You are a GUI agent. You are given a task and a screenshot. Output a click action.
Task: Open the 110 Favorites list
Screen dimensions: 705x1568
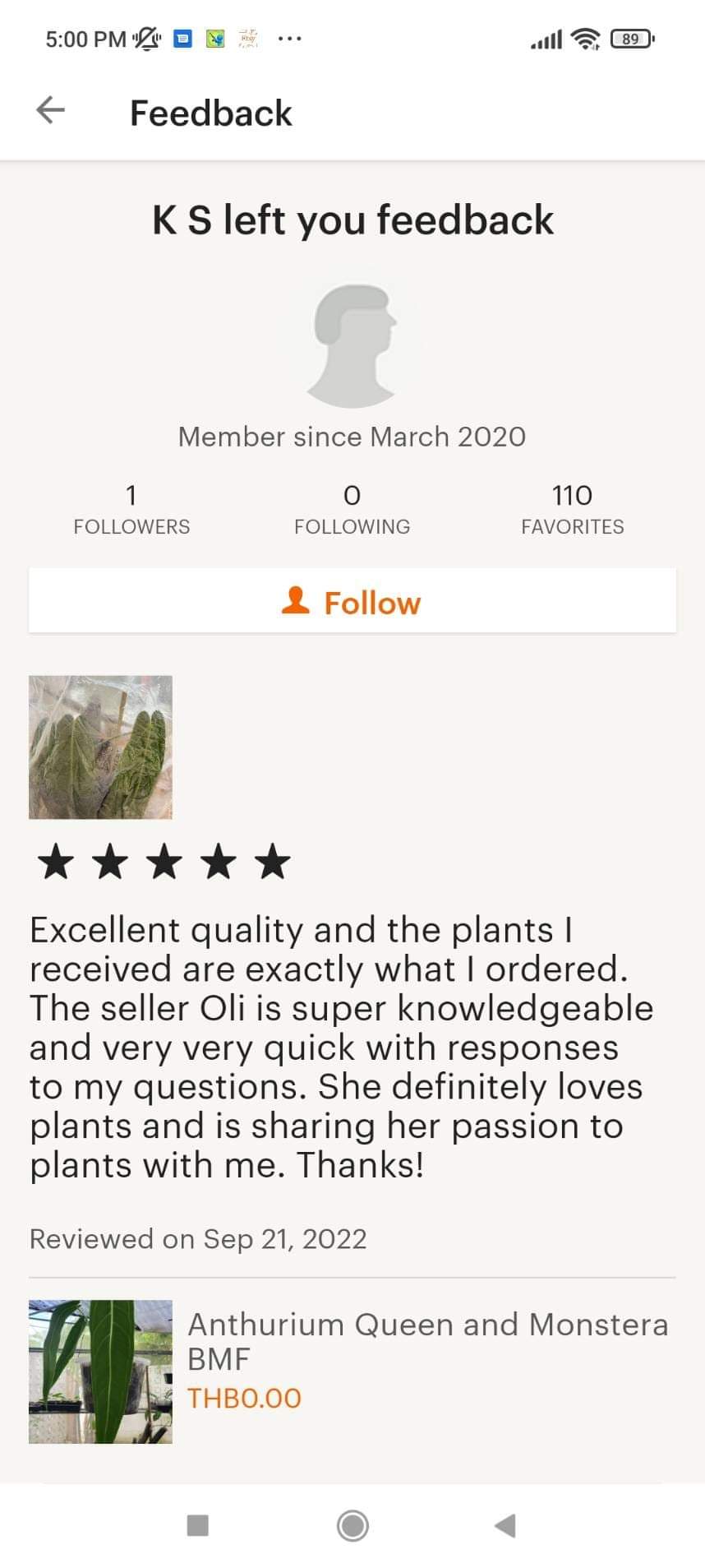tap(572, 509)
